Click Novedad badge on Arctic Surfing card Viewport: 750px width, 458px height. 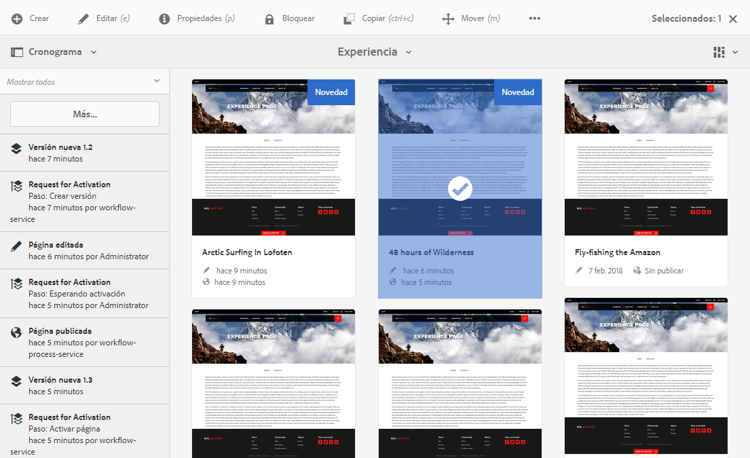click(x=331, y=92)
